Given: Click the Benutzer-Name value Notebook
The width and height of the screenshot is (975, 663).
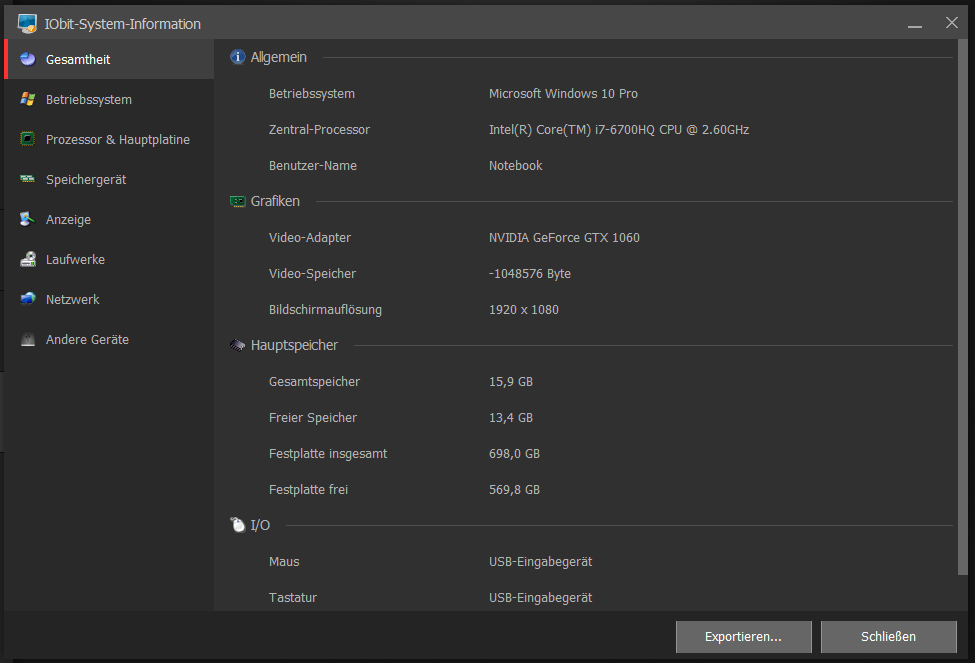Looking at the screenshot, I should click(515, 165).
